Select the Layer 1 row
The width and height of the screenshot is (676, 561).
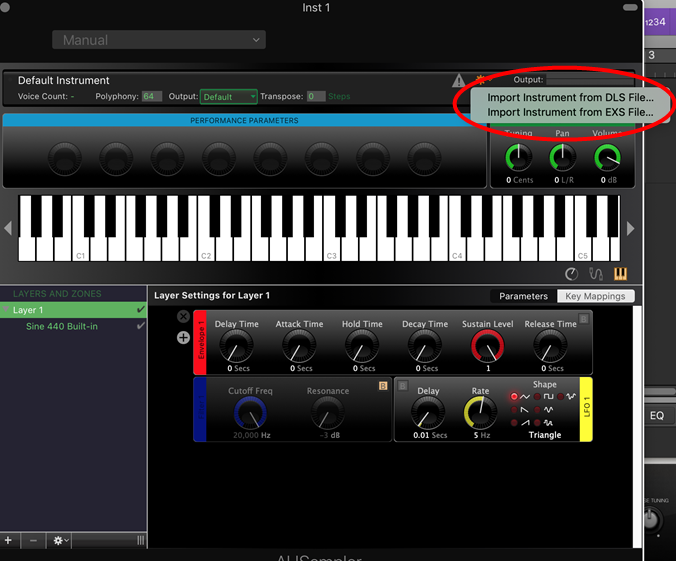click(x=73, y=310)
